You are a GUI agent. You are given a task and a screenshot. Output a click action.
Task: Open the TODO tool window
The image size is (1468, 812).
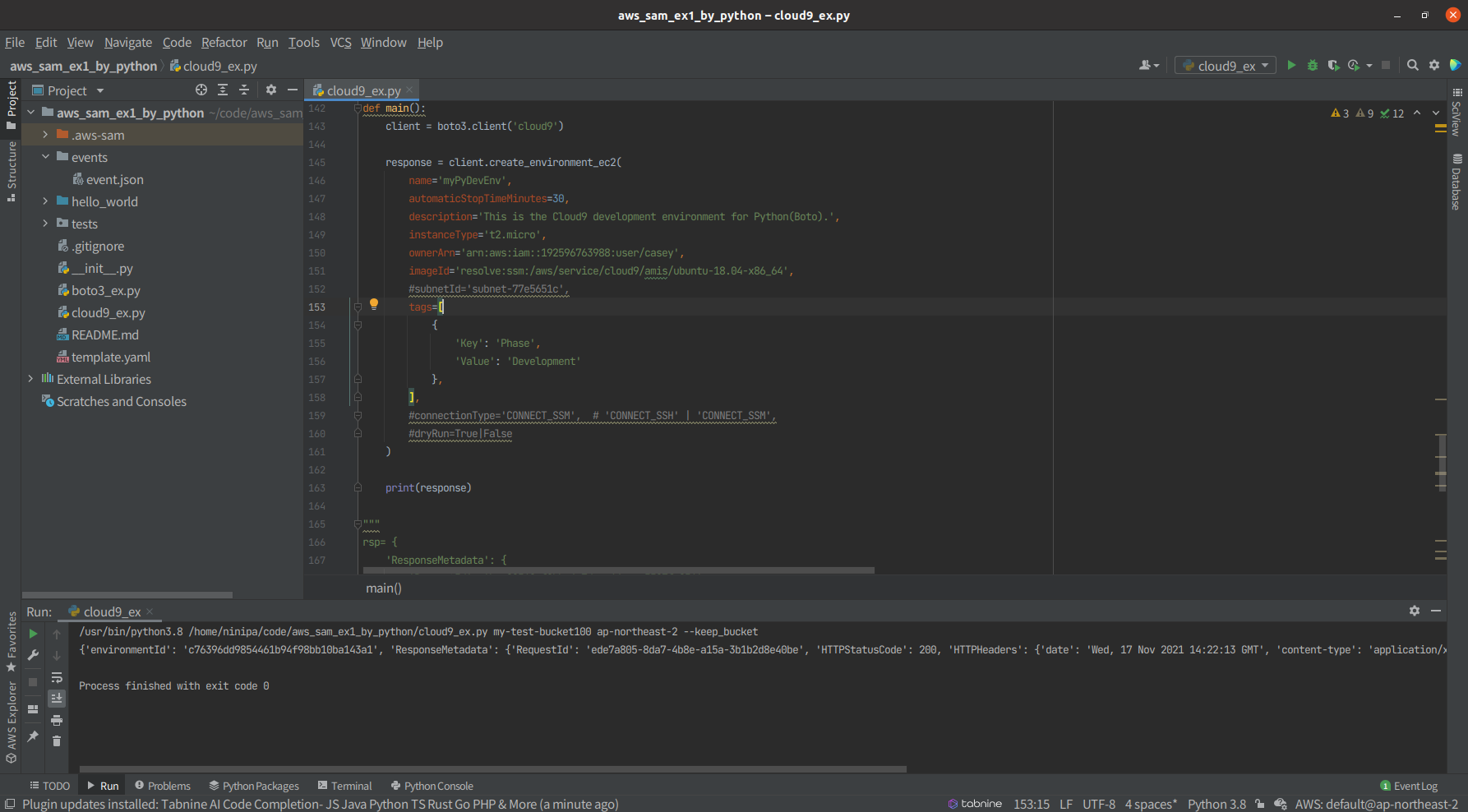point(49,787)
